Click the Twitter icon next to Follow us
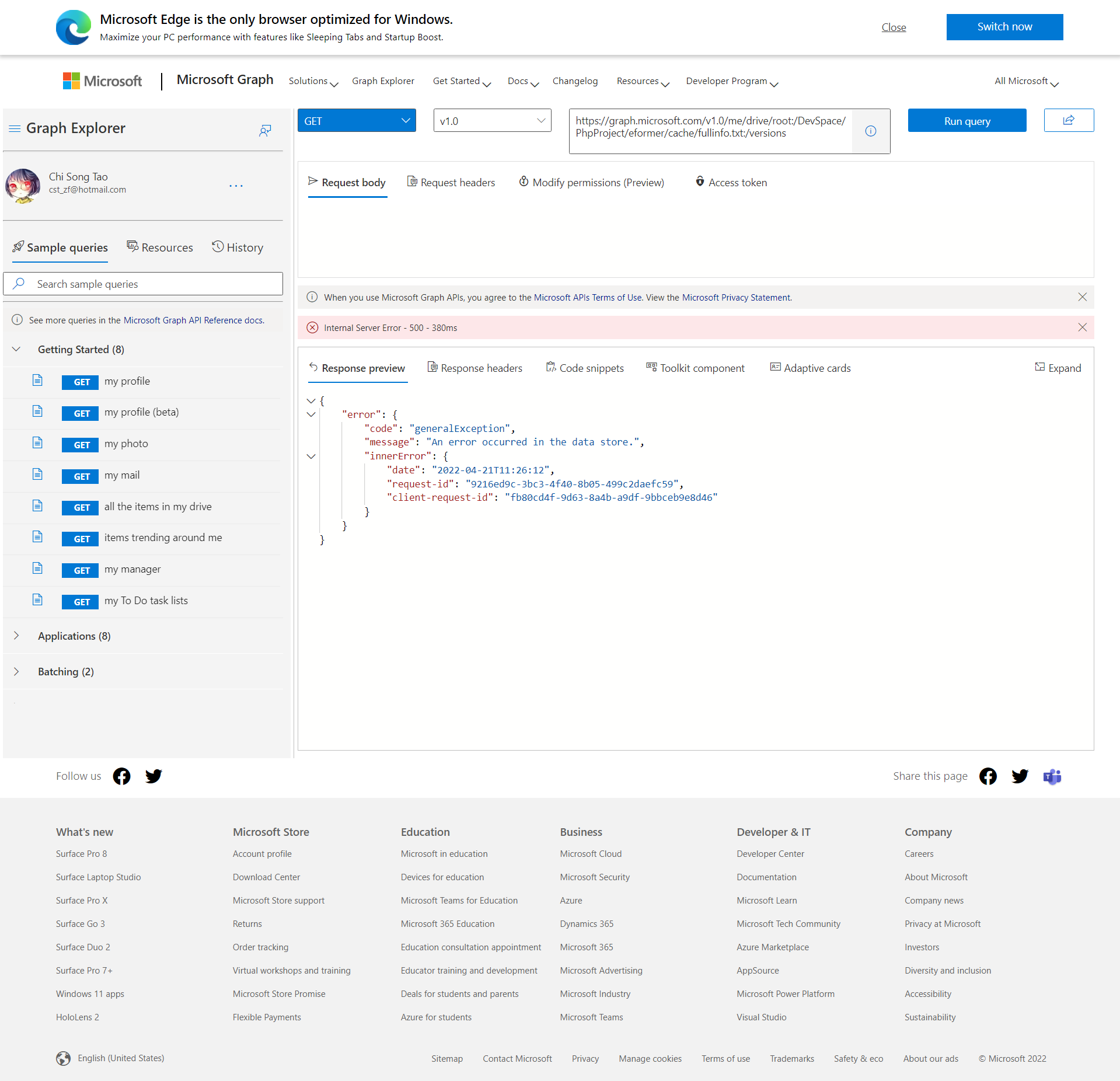The image size is (1120, 1081). point(153,776)
